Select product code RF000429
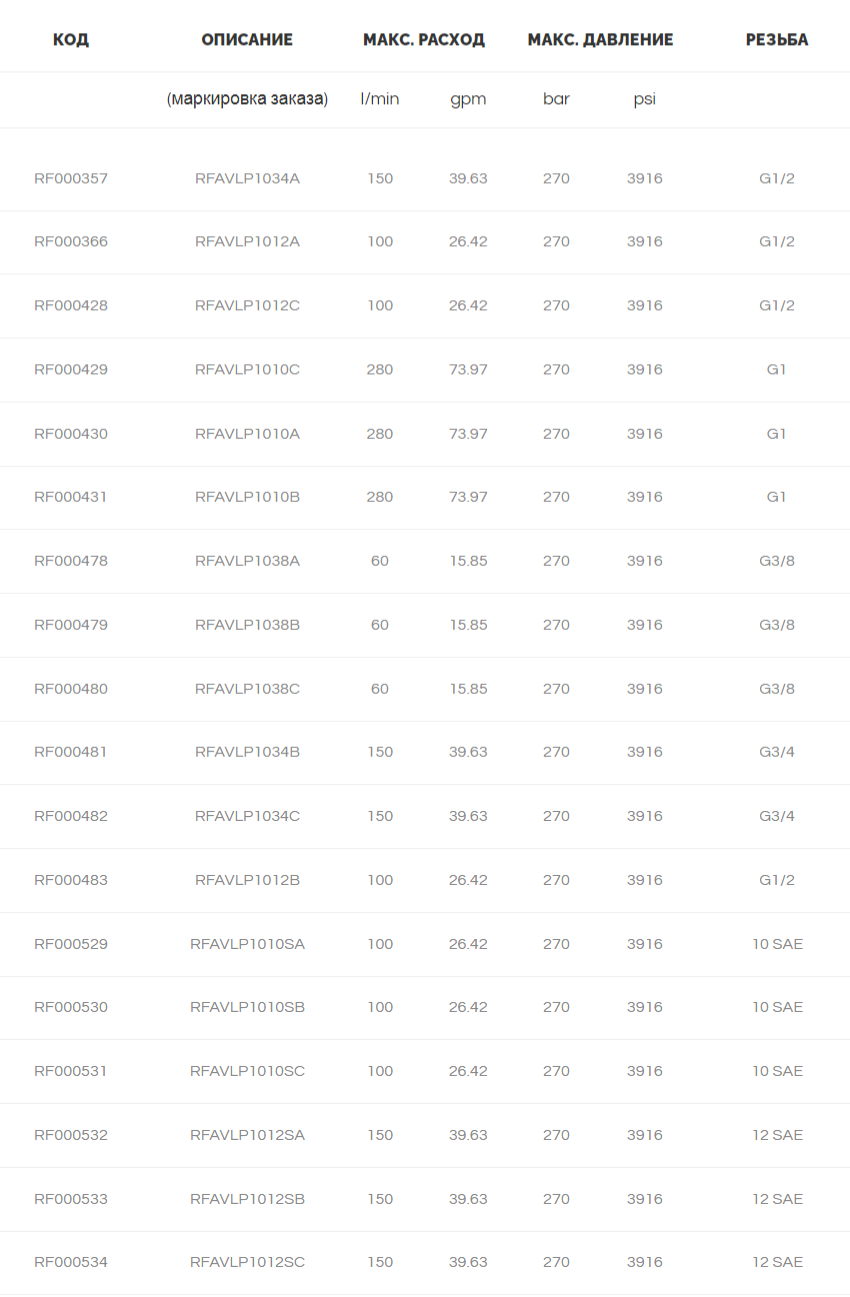The image size is (850, 1297). pyautogui.click(x=71, y=370)
